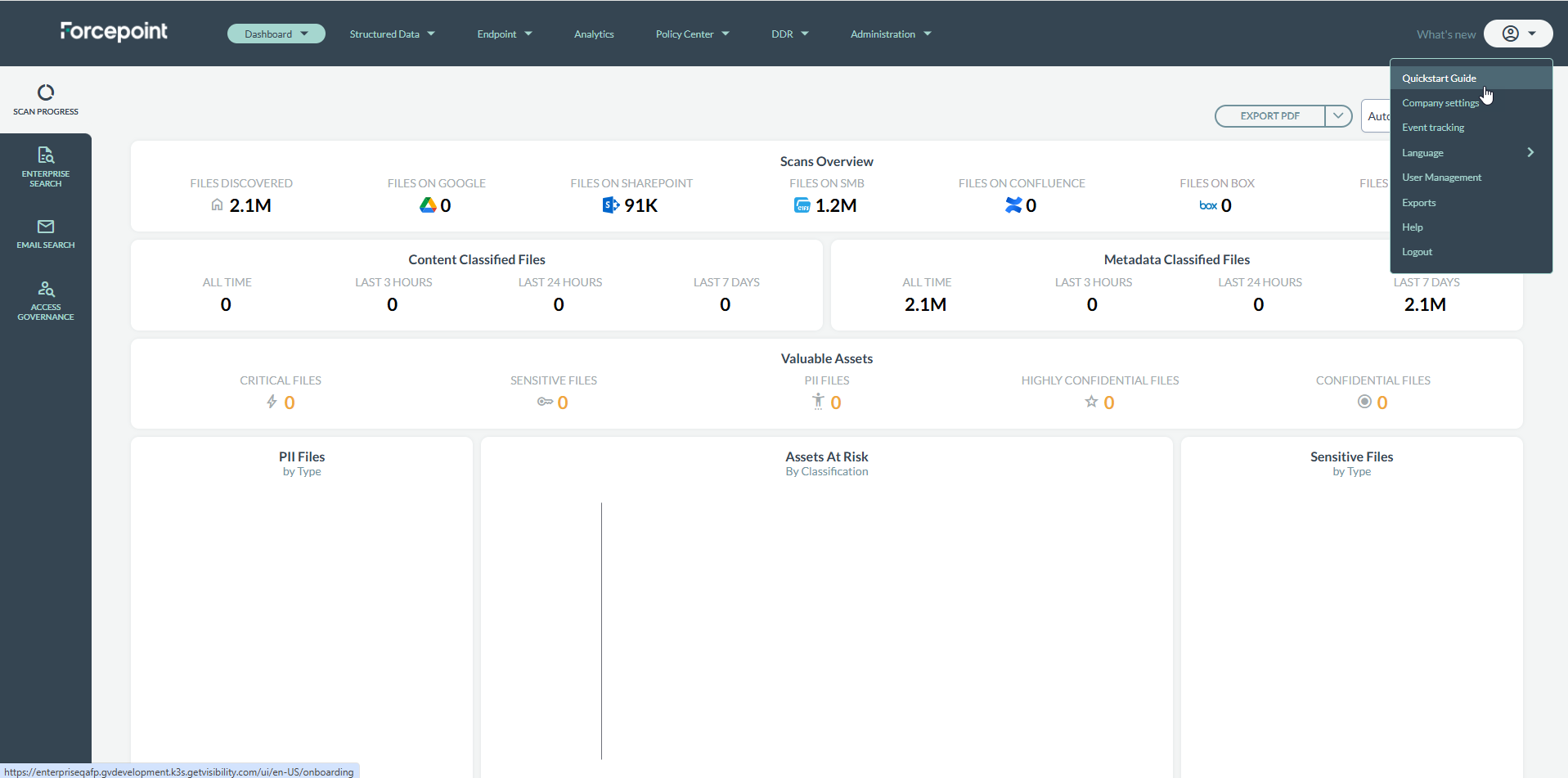Expand the Dashboard dropdown
The height and width of the screenshot is (778, 1568).
click(x=276, y=34)
